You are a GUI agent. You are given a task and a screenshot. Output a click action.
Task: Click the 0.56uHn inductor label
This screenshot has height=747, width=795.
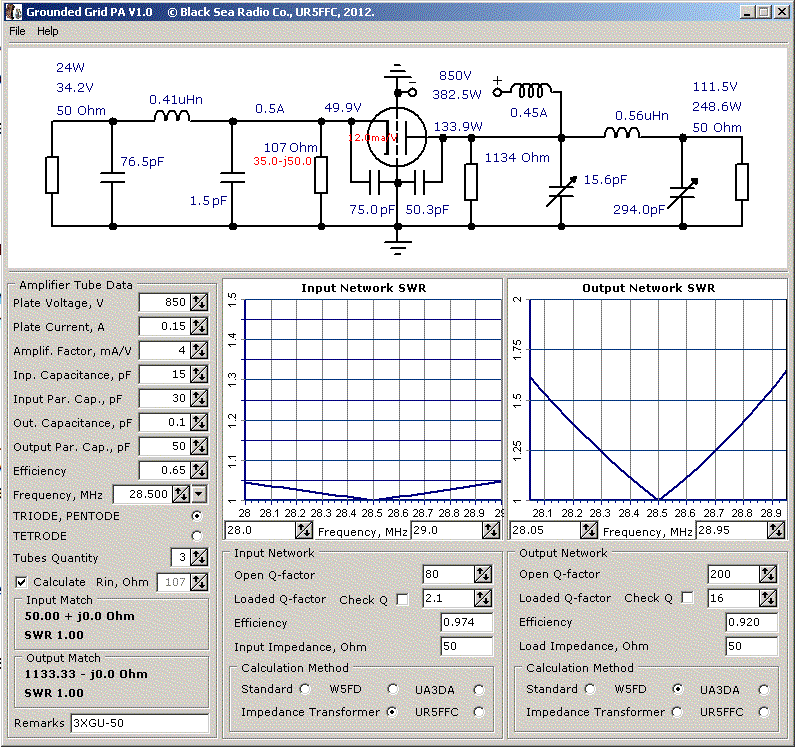(642, 116)
